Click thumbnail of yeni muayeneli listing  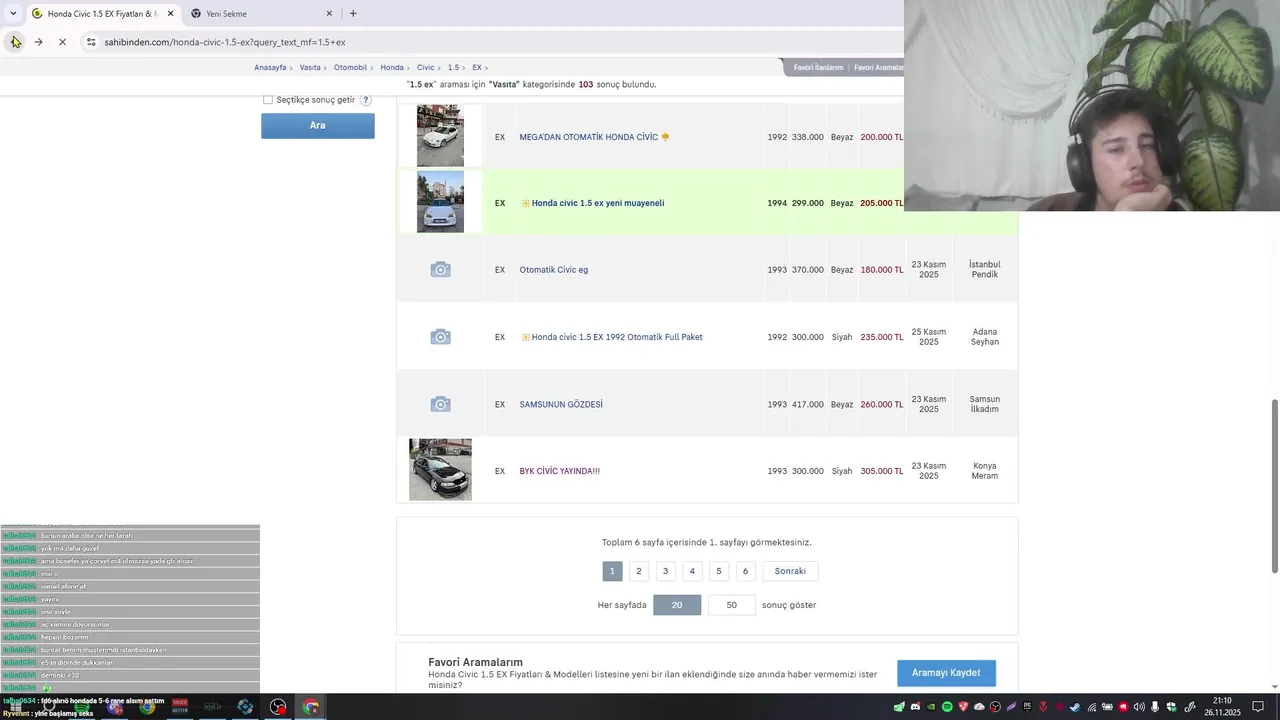[x=440, y=202]
